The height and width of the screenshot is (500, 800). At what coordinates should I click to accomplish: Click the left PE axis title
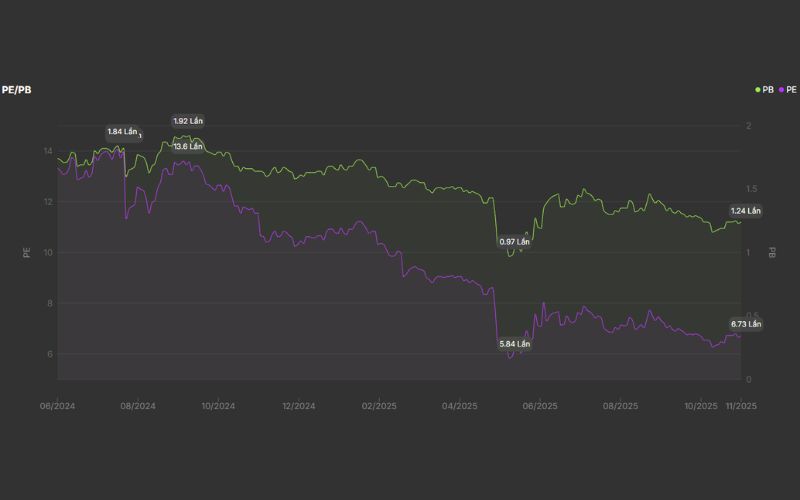point(26,253)
